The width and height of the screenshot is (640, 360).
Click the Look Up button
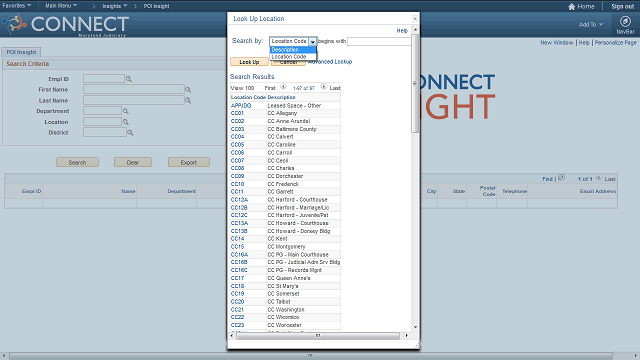tap(249, 62)
